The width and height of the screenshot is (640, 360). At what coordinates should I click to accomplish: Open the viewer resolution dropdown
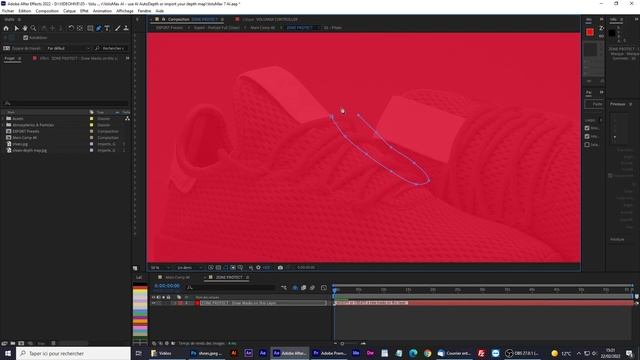click(x=189, y=267)
